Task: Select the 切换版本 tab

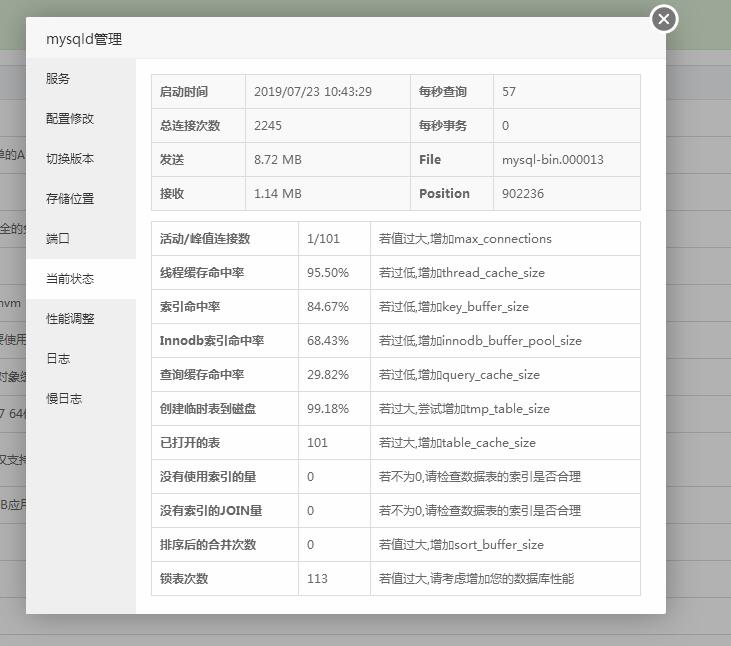Action: 70,159
